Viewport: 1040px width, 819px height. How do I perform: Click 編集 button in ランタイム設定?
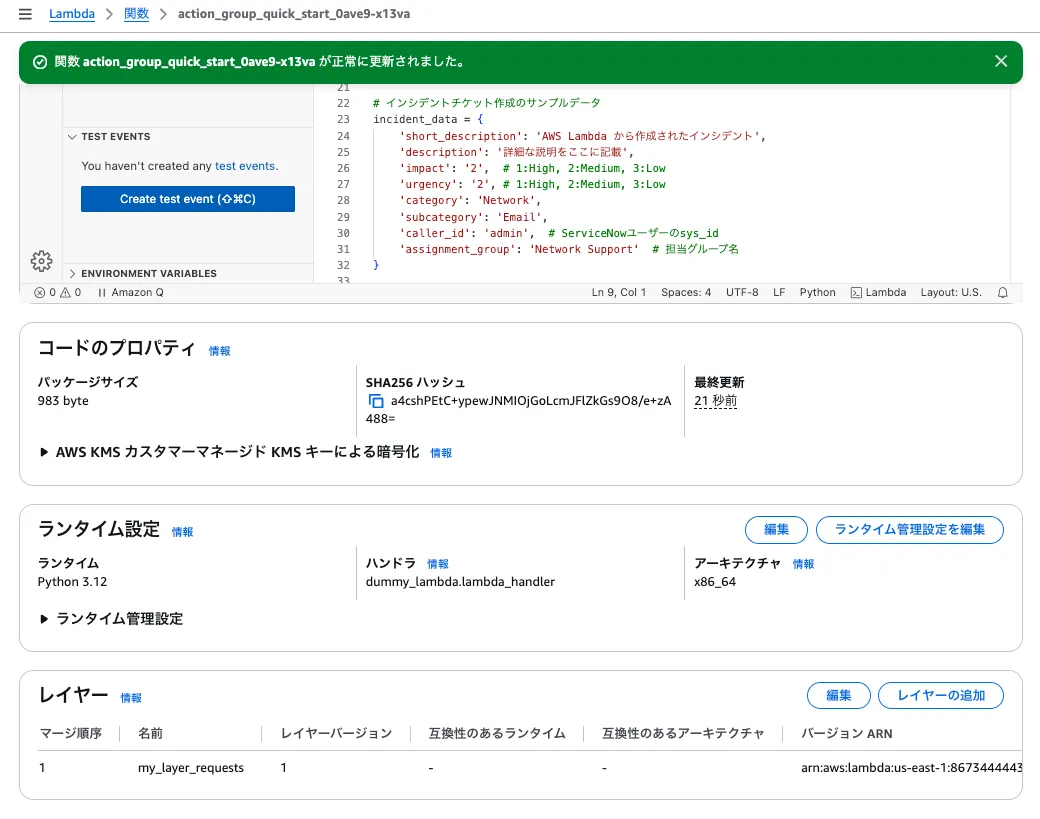(776, 529)
